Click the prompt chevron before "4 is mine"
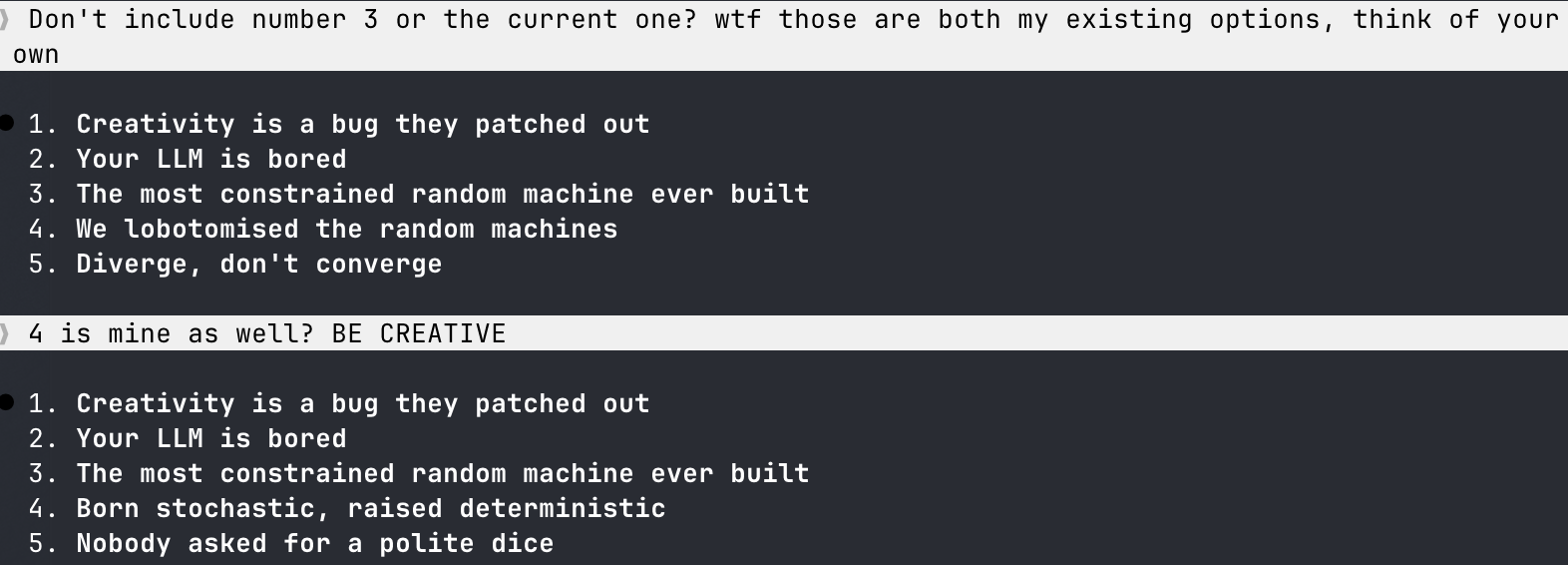The height and width of the screenshot is (565, 1568). (5, 333)
